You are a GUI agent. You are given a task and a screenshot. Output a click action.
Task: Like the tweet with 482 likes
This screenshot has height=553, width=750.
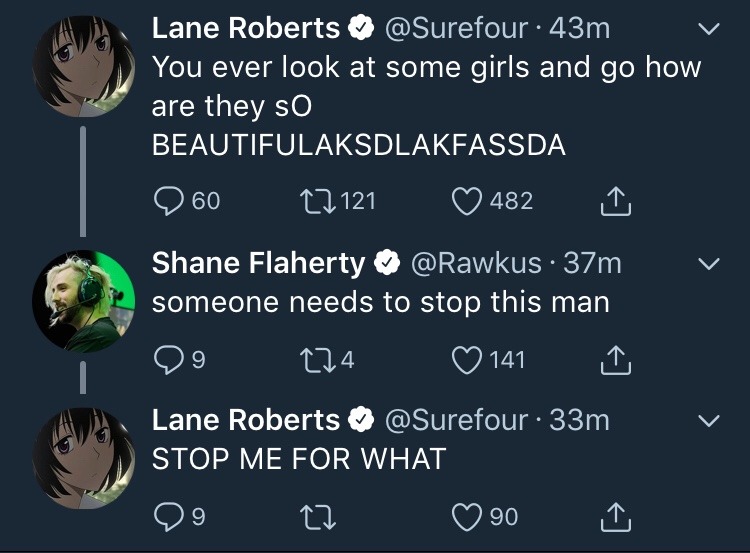tap(465, 201)
